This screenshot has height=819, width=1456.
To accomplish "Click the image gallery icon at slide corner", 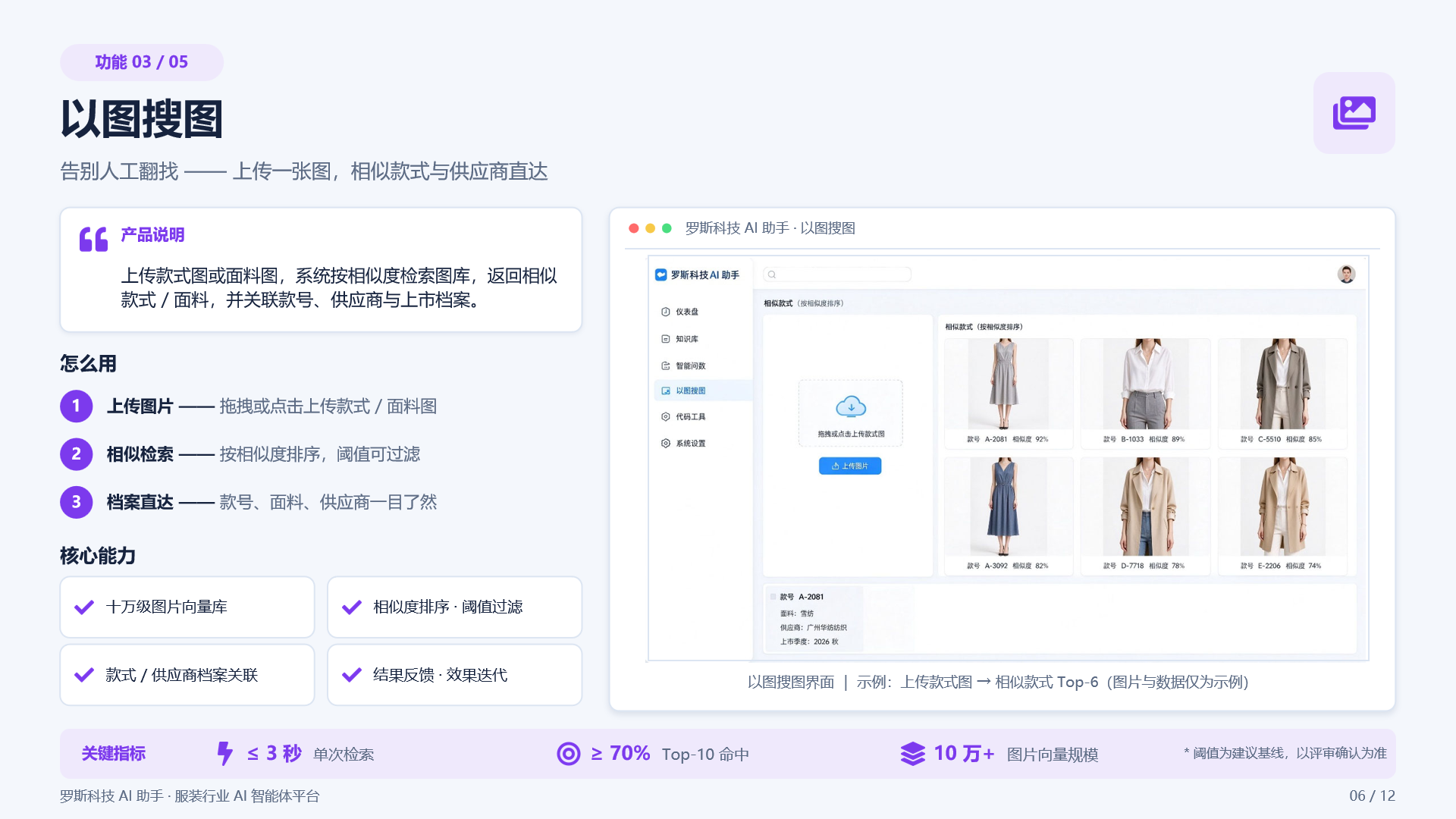I will pos(1354,113).
